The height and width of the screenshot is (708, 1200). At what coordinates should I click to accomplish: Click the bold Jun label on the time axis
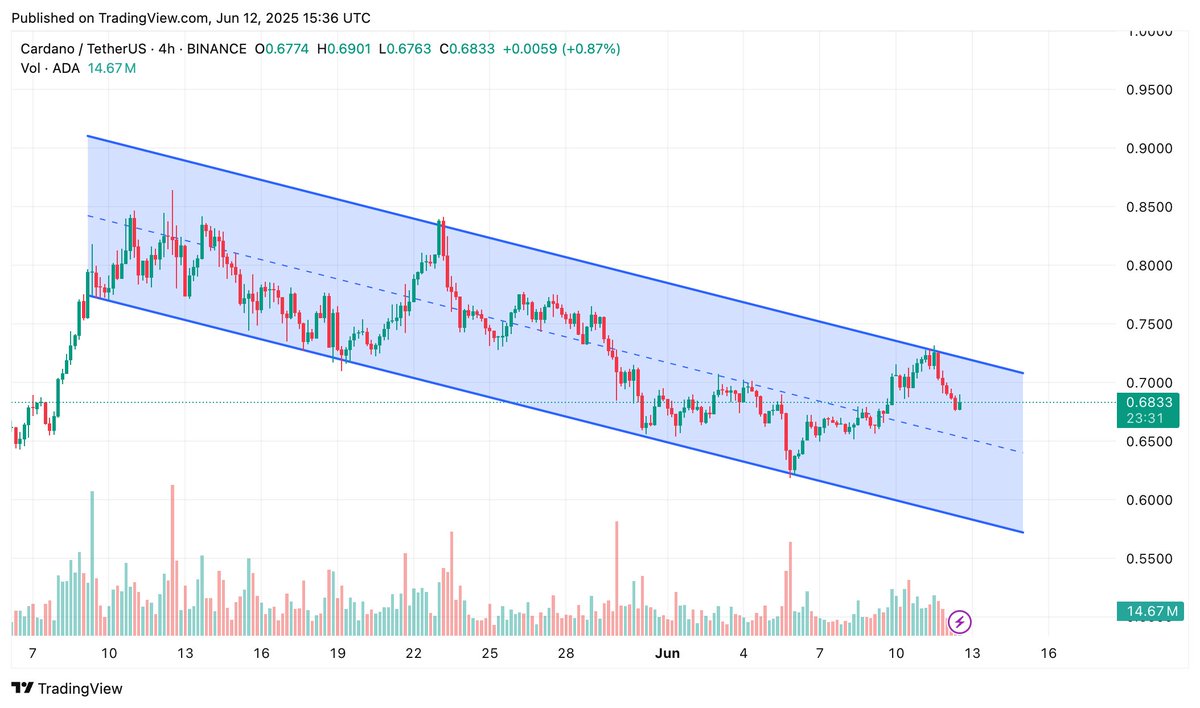[x=667, y=653]
